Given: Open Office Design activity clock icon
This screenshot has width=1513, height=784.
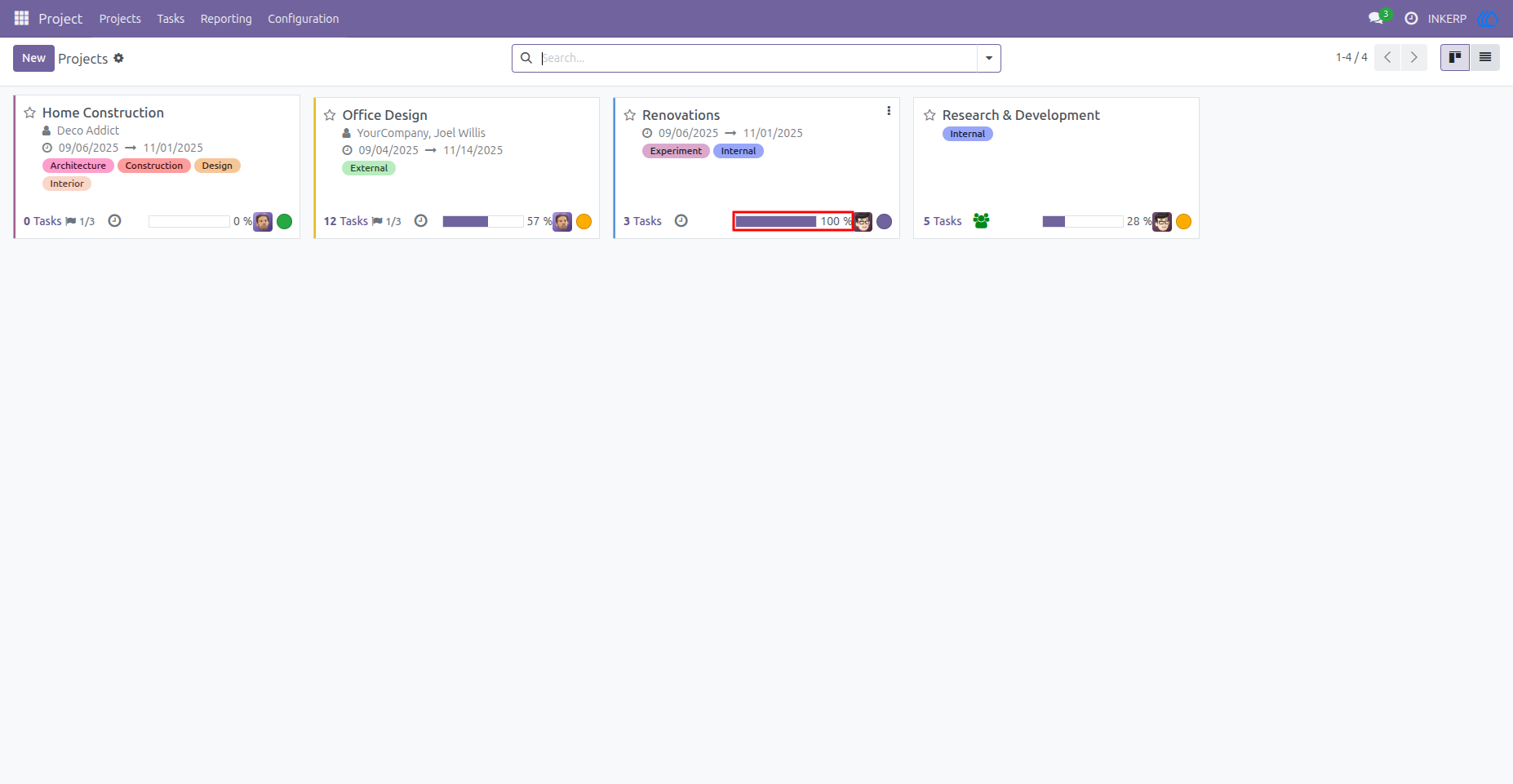Looking at the screenshot, I should (421, 221).
